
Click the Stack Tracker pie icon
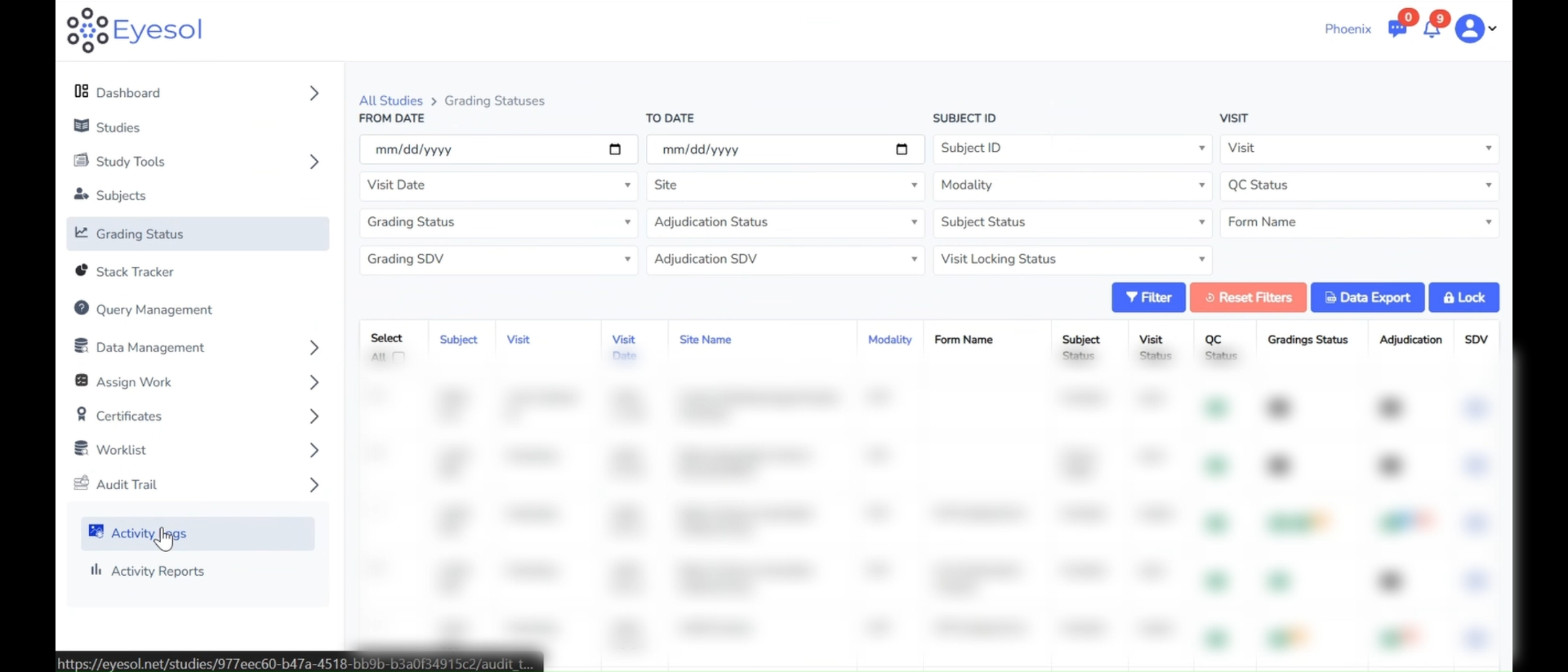click(82, 271)
